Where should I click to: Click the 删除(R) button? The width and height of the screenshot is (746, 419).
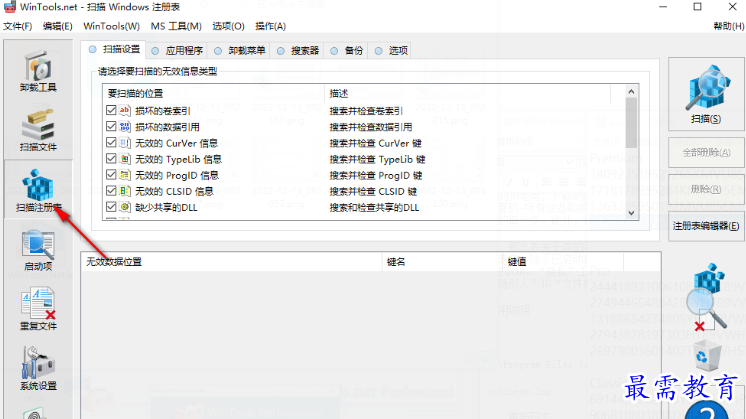[x=706, y=189]
